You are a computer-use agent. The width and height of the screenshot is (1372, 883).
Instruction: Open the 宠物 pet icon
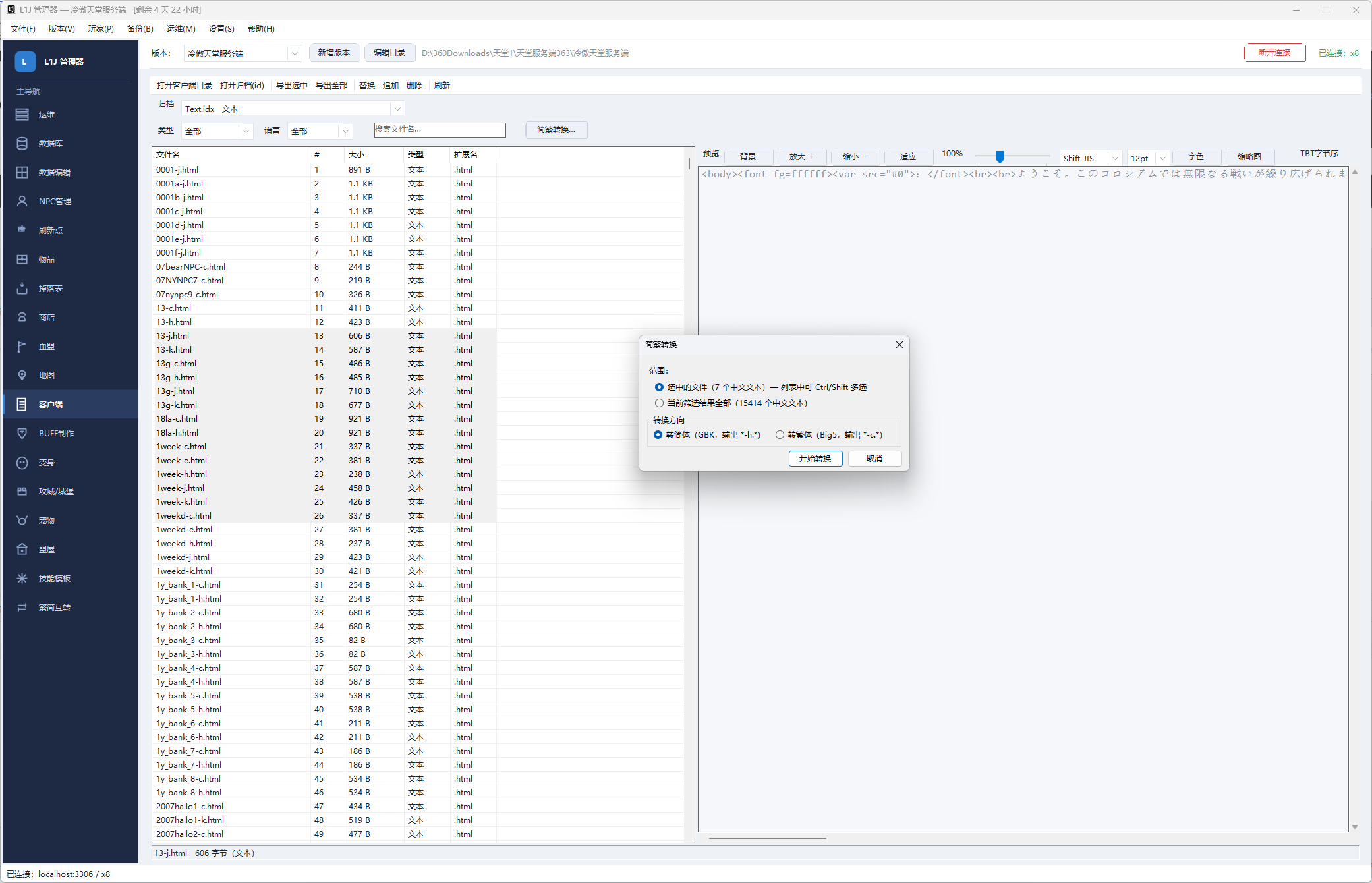(x=22, y=520)
